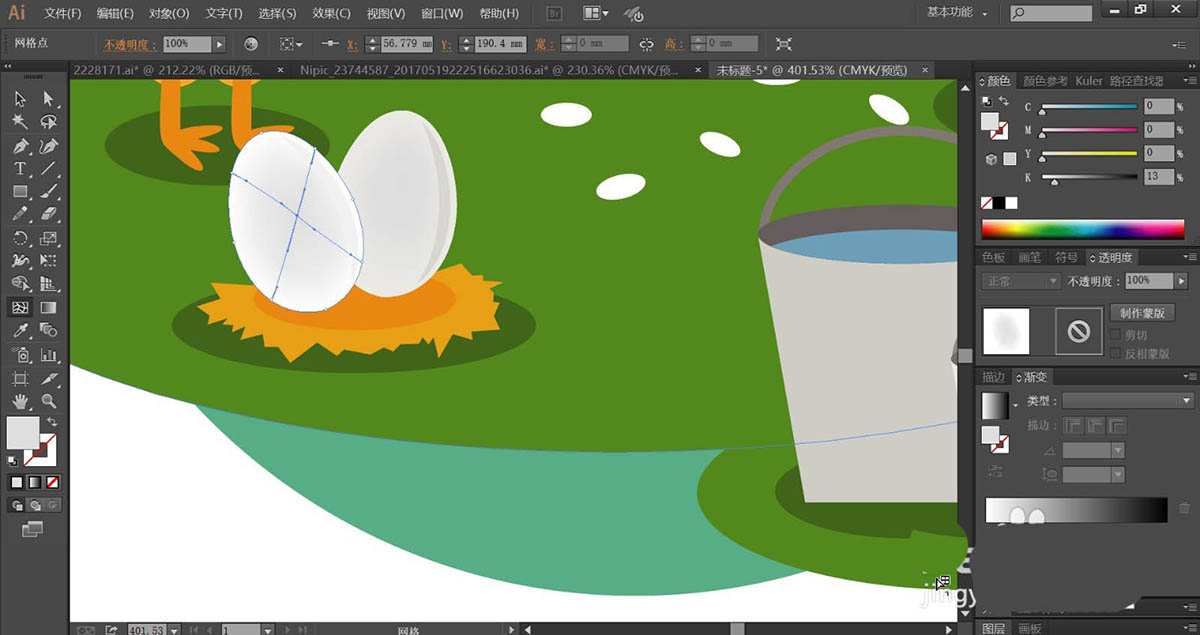Open the 基本功能 workspace dropdown
The width and height of the screenshot is (1200, 635).
[957, 13]
